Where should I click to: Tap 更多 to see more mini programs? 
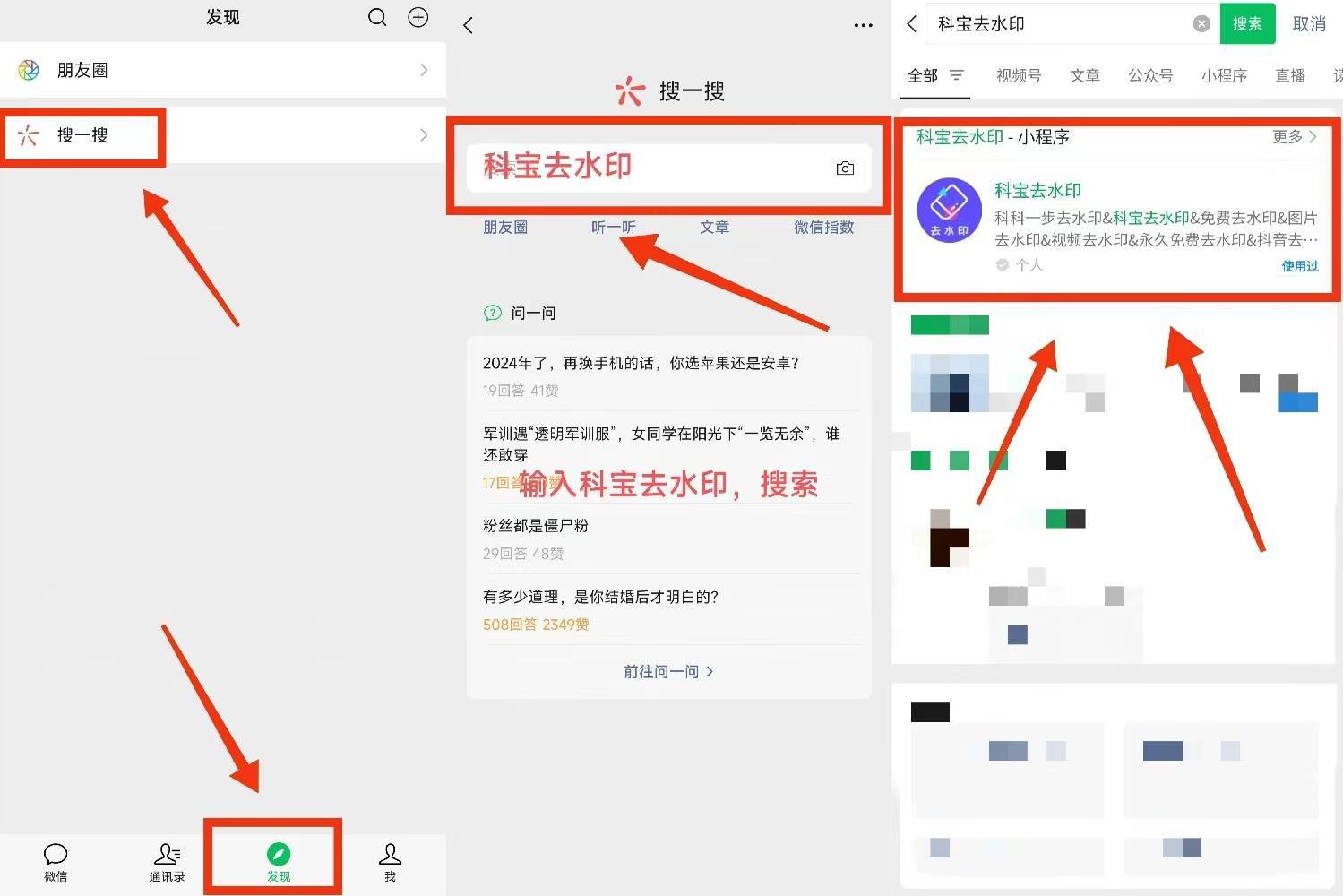coord(1295,137)
